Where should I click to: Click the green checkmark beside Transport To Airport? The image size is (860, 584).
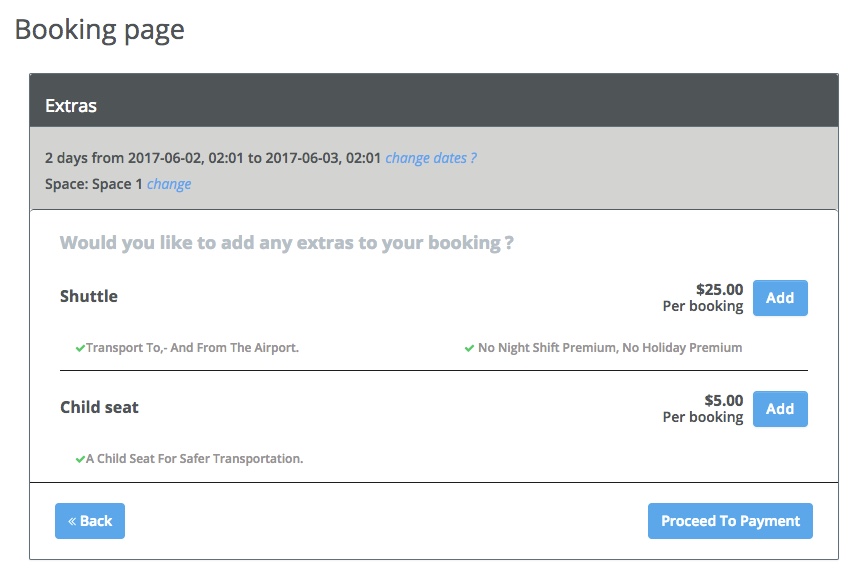pos(80,348)
